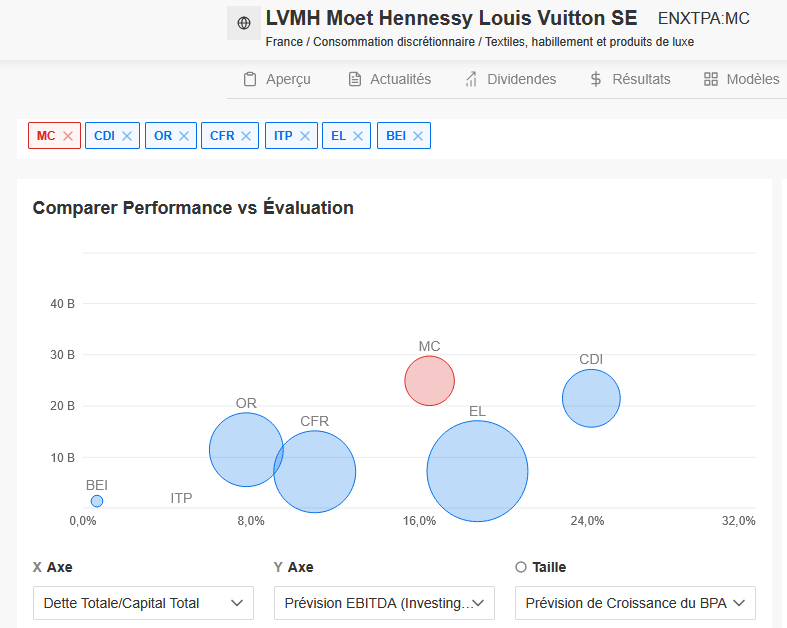Click the grid icon next to Modèles
This screenshot has width=787, height=628.
(x=711, y=79)
